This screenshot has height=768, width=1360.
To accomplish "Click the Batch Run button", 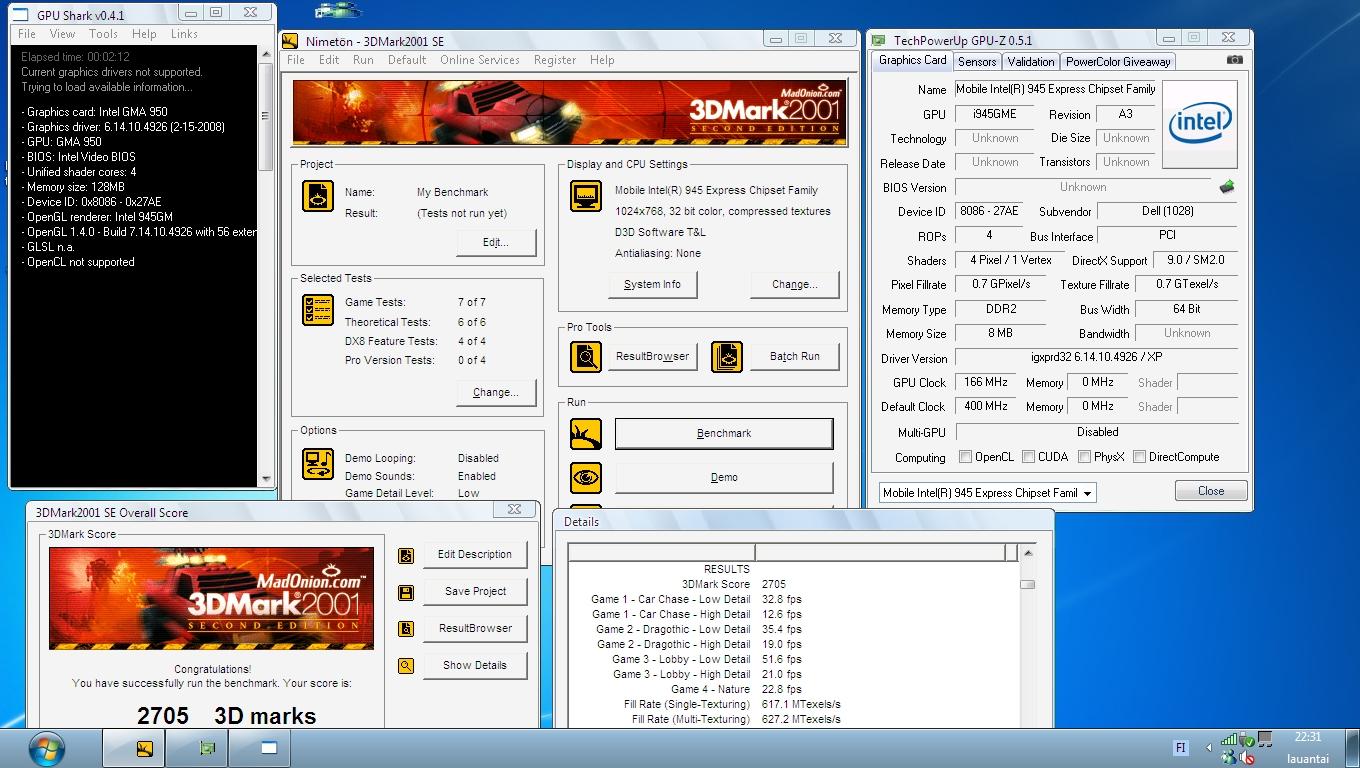I will point(795,357).
